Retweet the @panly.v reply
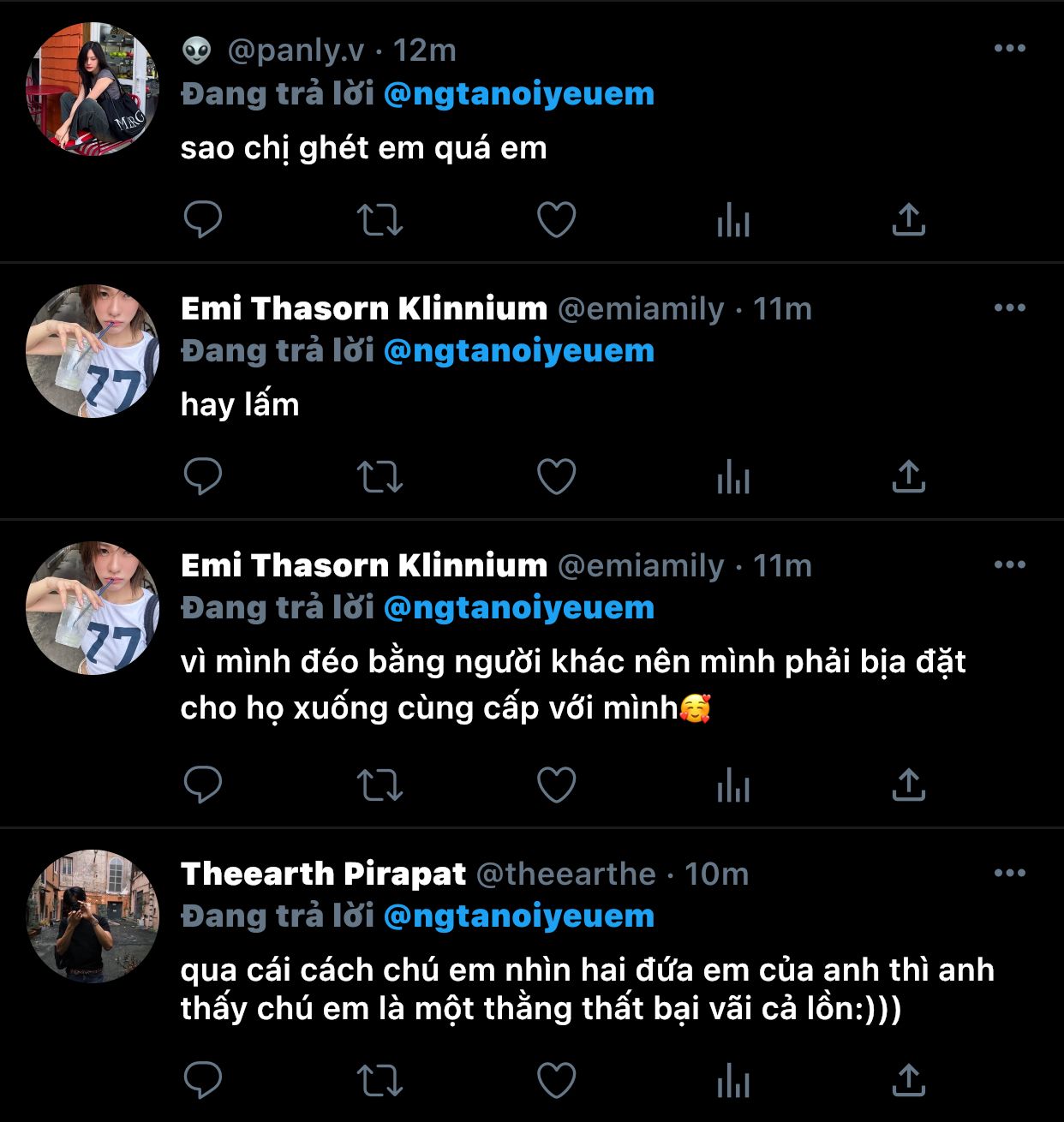1064x1122 pixels. [x=379, y=220]
